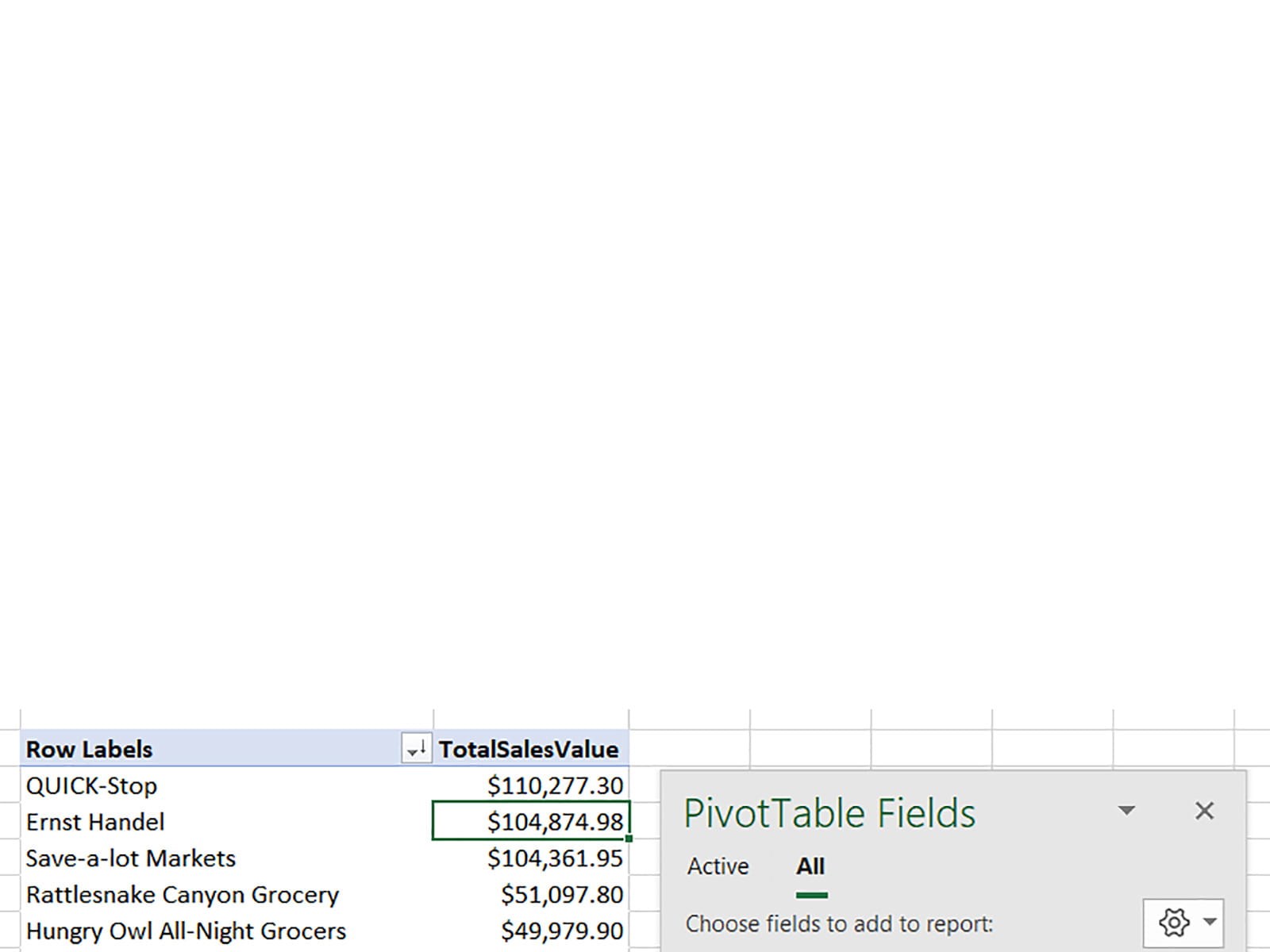Screen dimensions: 1270x952
Task: Open the Row Labels sort filter dropdown
Action: coord(417,748)
